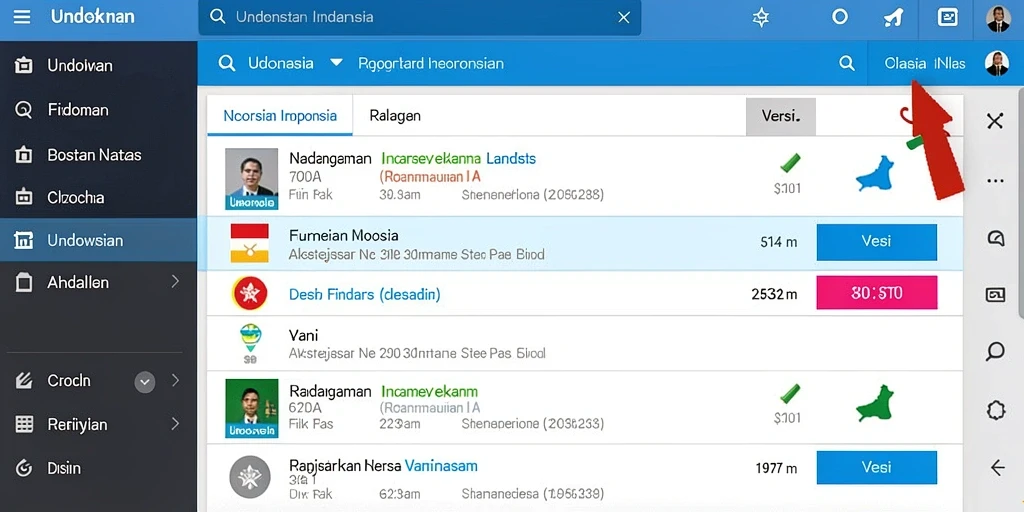Open the Desh Findars (desadin) link

pyautogui.click(x=364, y=295)
